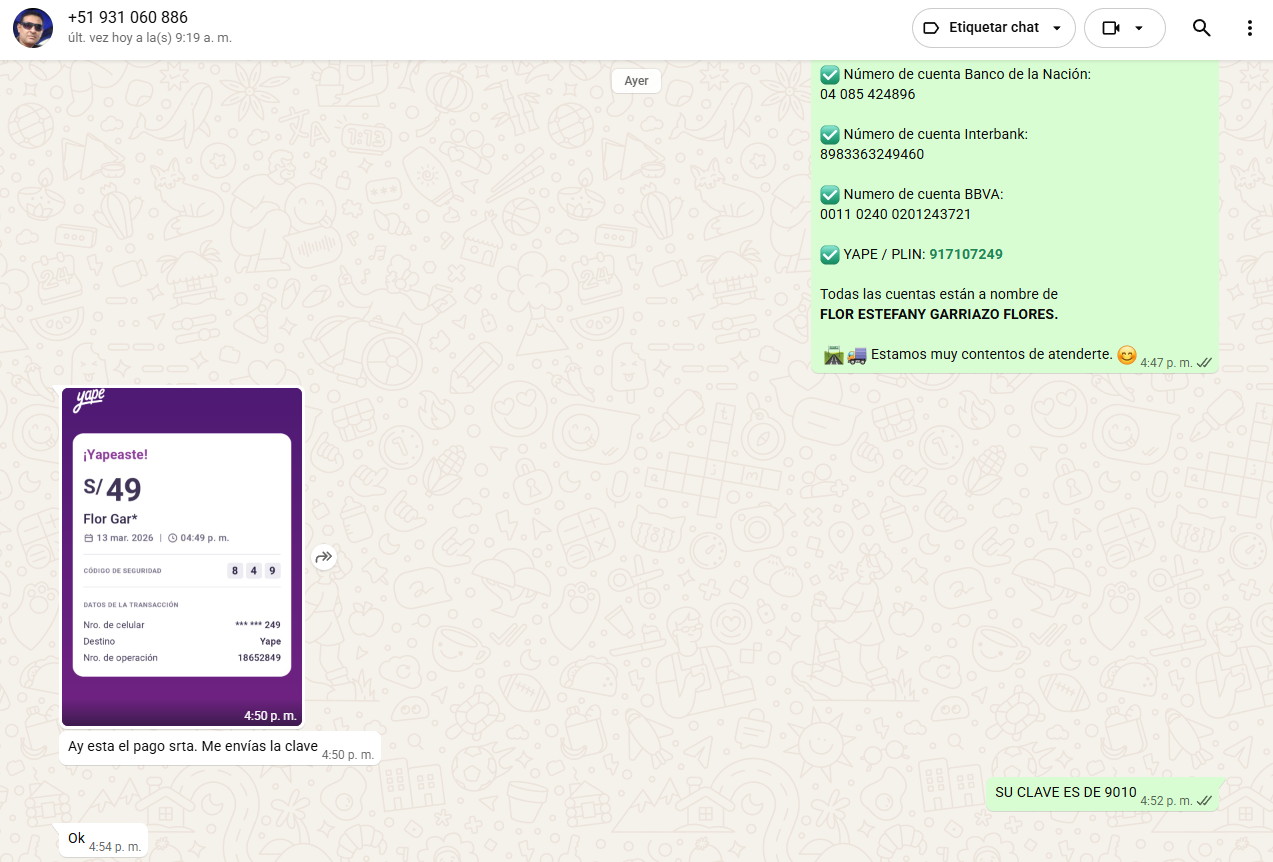Open the YAPE / PLIN number 917107249 link
The height and width of the screenshot is (862, 1273).
(x=965, y=254)
